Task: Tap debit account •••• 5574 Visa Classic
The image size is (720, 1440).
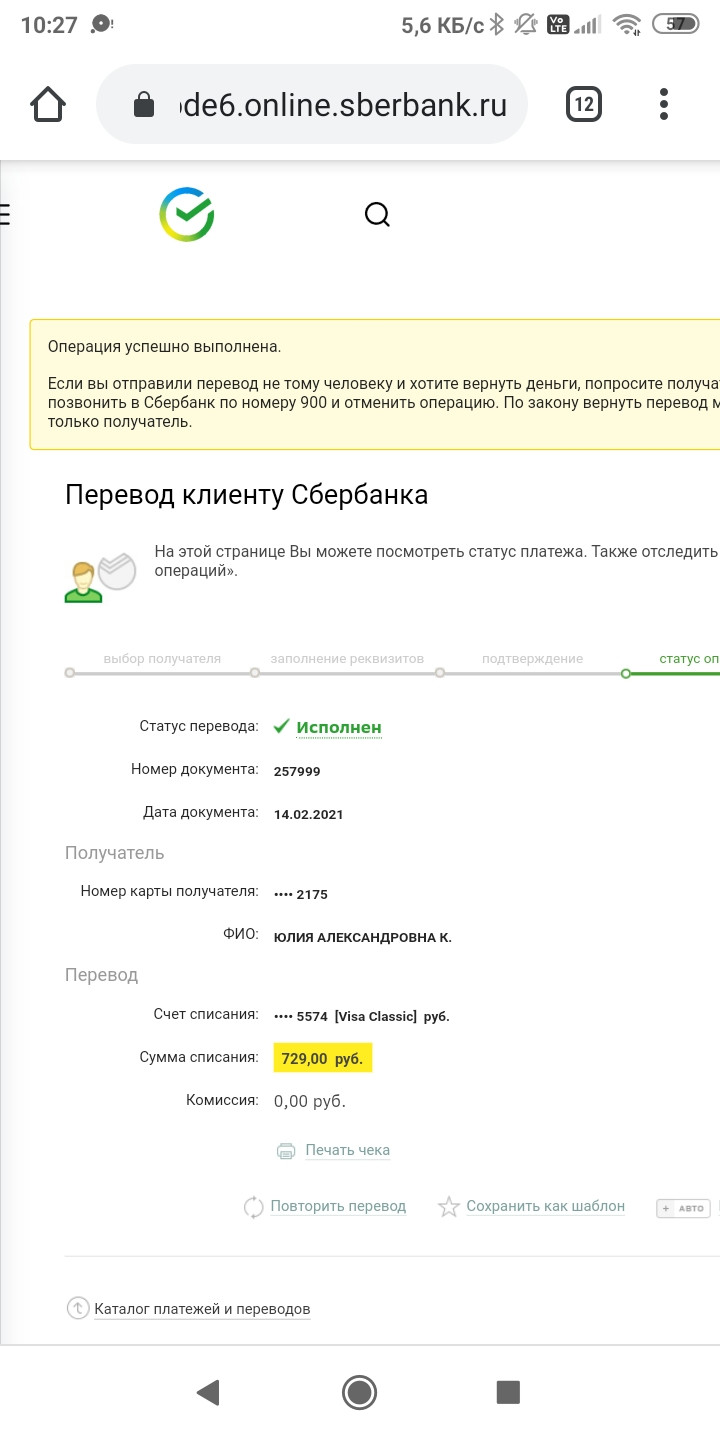Action: pyautogui.click(x=361, y=1016)
